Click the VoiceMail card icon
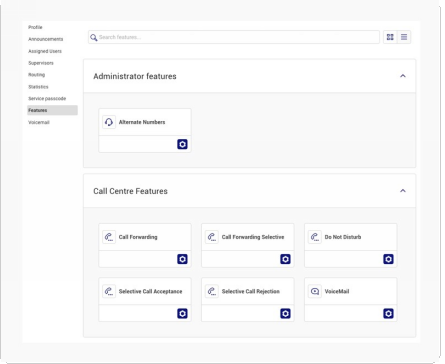The width and height of the screenshot is (445, 364). [315, 291]
